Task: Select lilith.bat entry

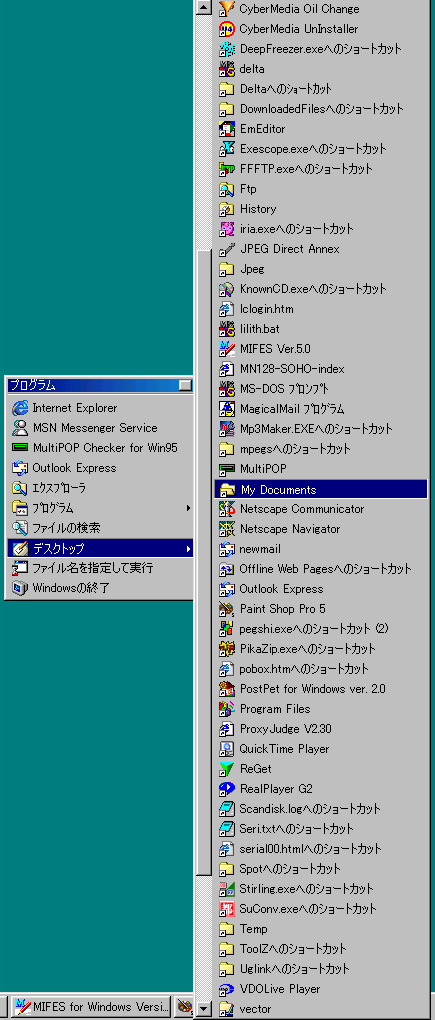Action: [x=321, y=329]
